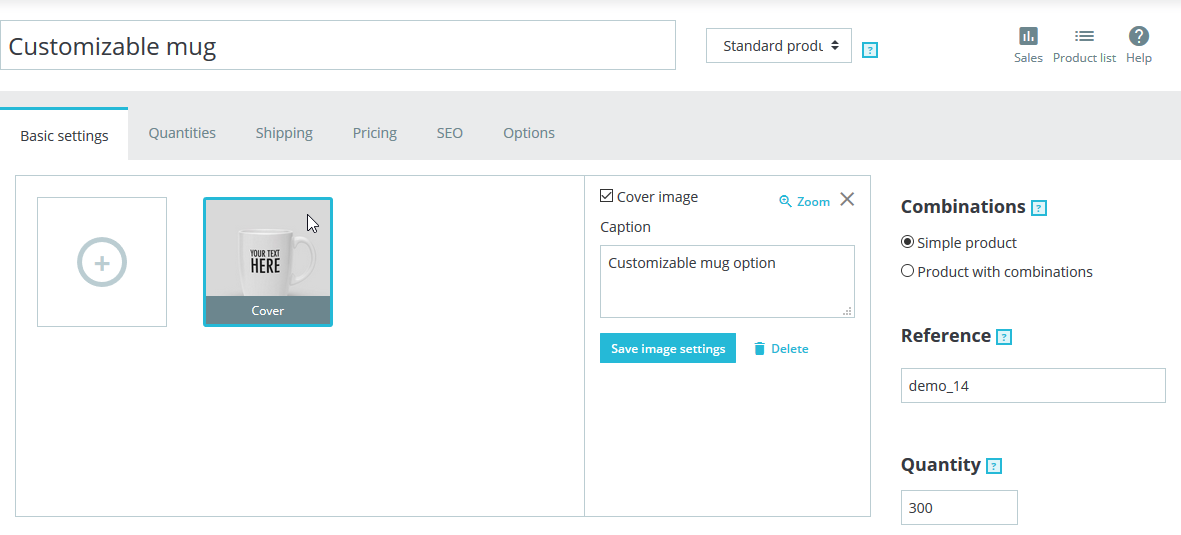The width and height of the screenshot is (1181, 535).
Task: Click the Quantity help icon
Action: click(x=994, y=466)
